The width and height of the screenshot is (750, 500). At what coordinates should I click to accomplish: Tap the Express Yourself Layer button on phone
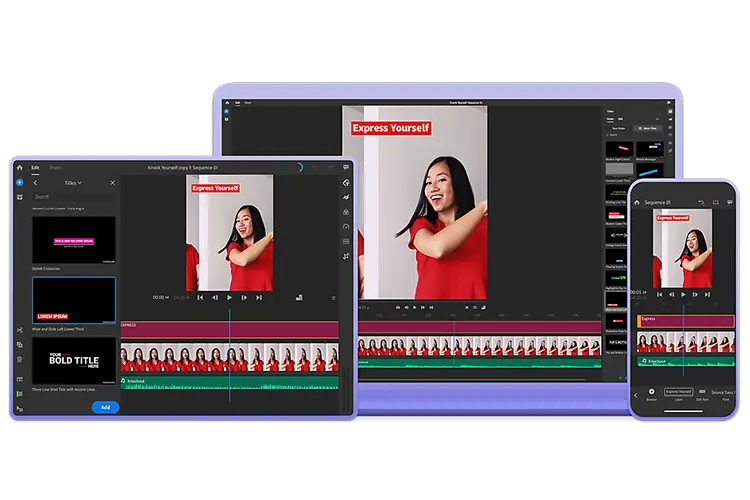click(678, 391)
